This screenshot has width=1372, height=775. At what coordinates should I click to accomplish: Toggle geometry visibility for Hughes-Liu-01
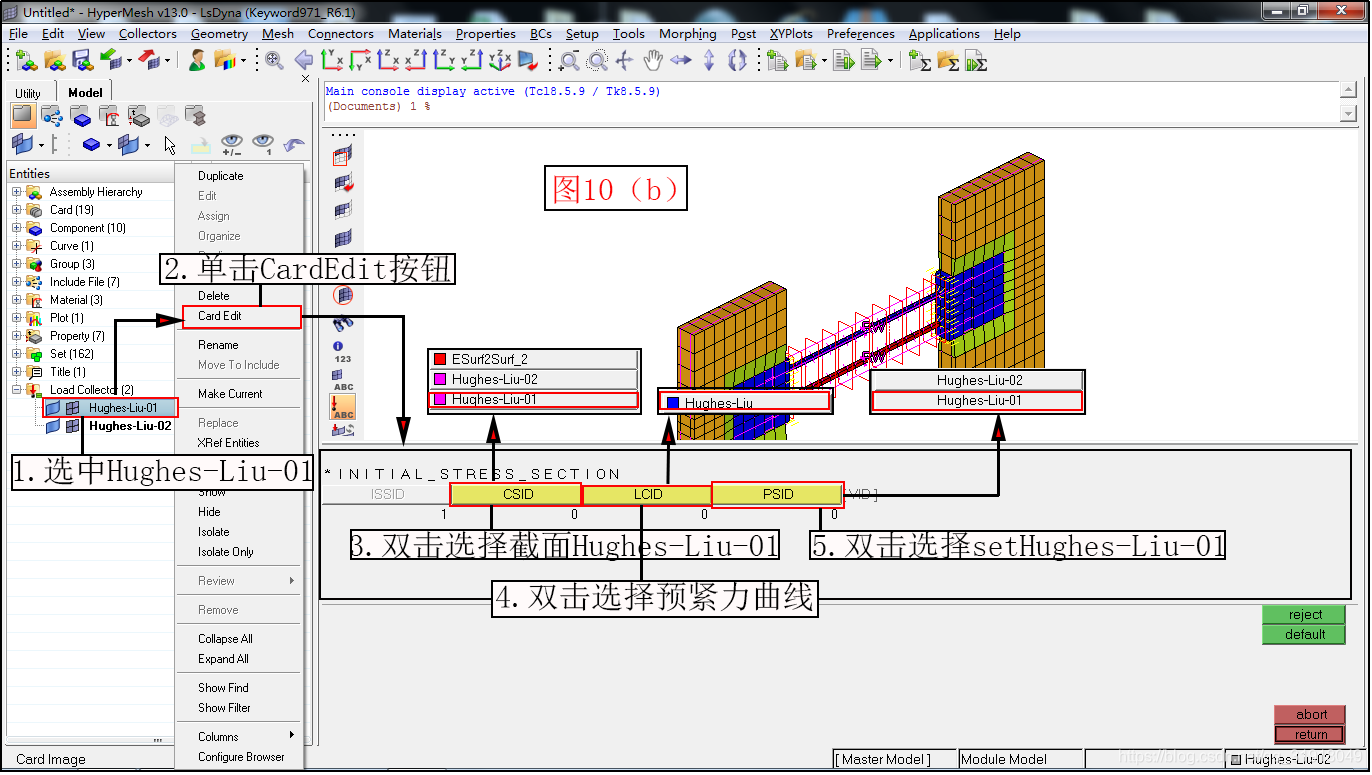[53, 408]
